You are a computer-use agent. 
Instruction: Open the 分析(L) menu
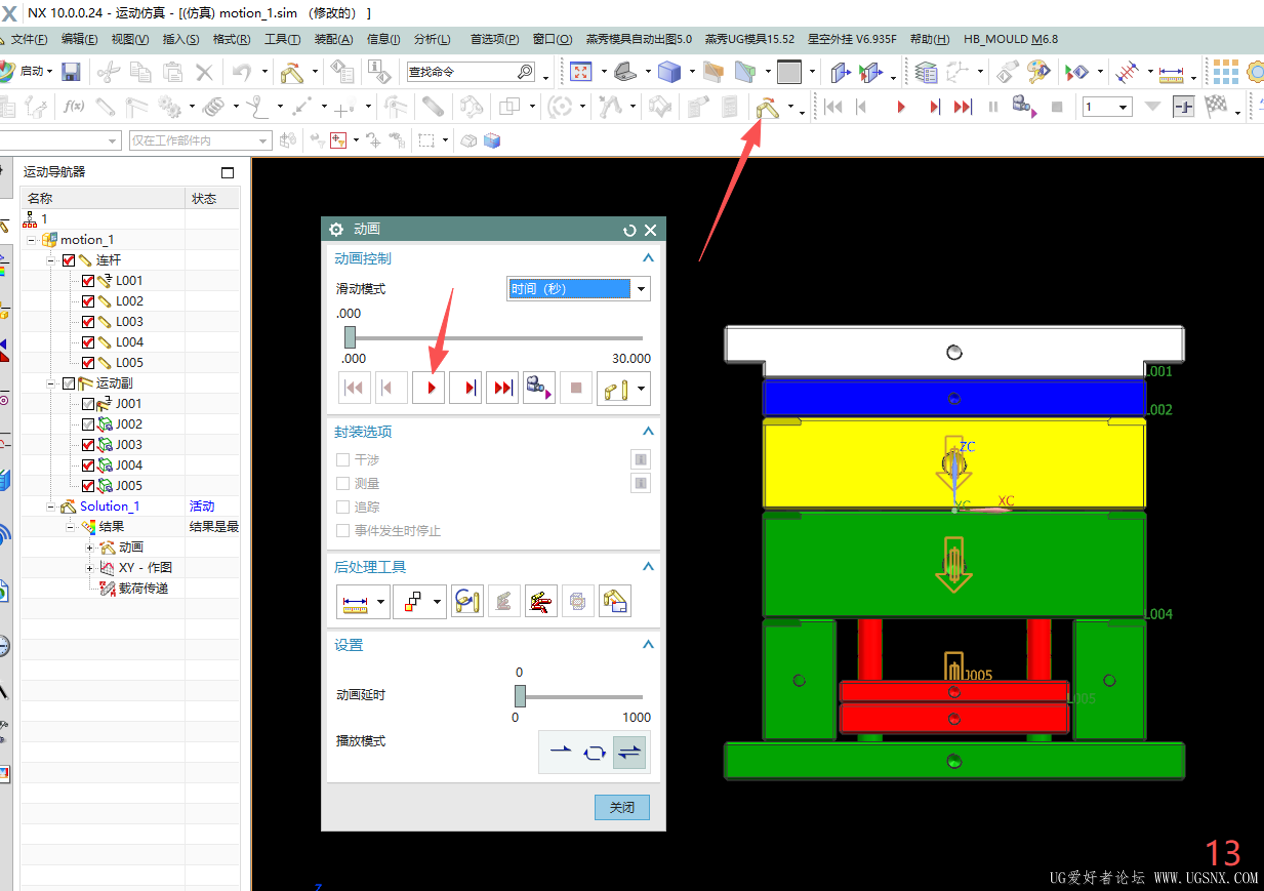coord(431,39)
